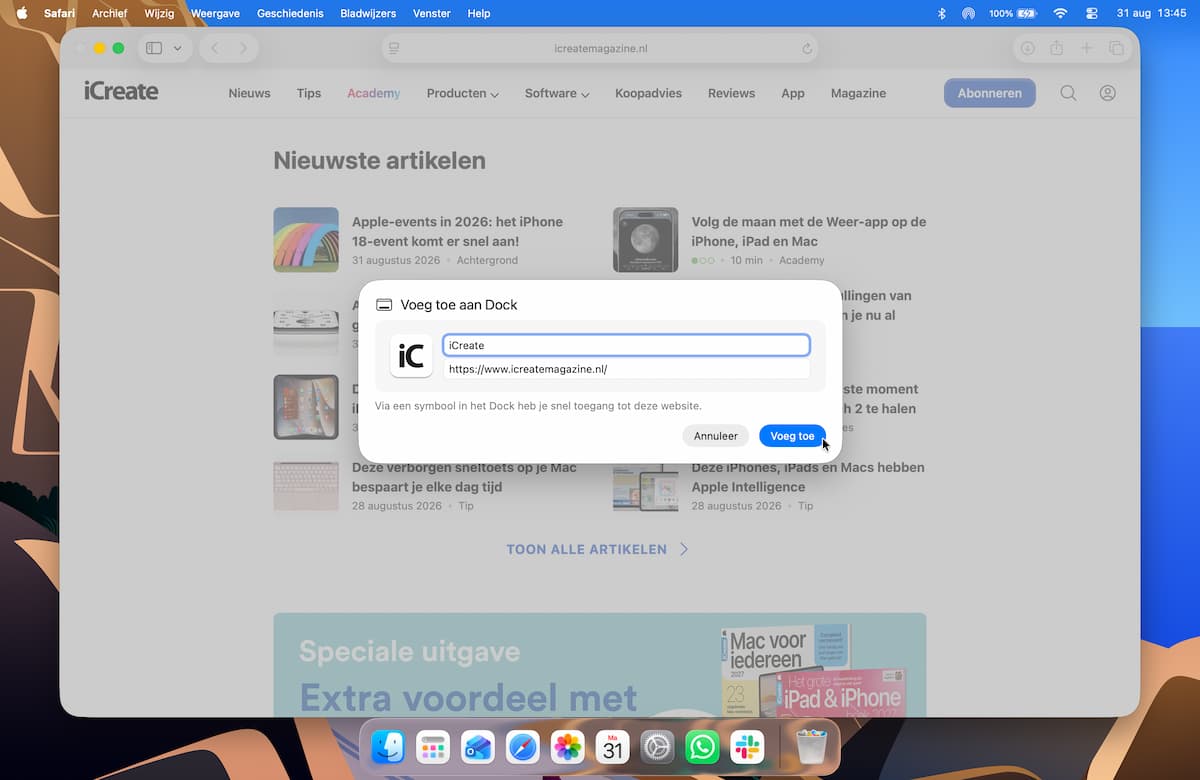
Task: Expand the Software dropdown menu
Action: tap(557, 93)
